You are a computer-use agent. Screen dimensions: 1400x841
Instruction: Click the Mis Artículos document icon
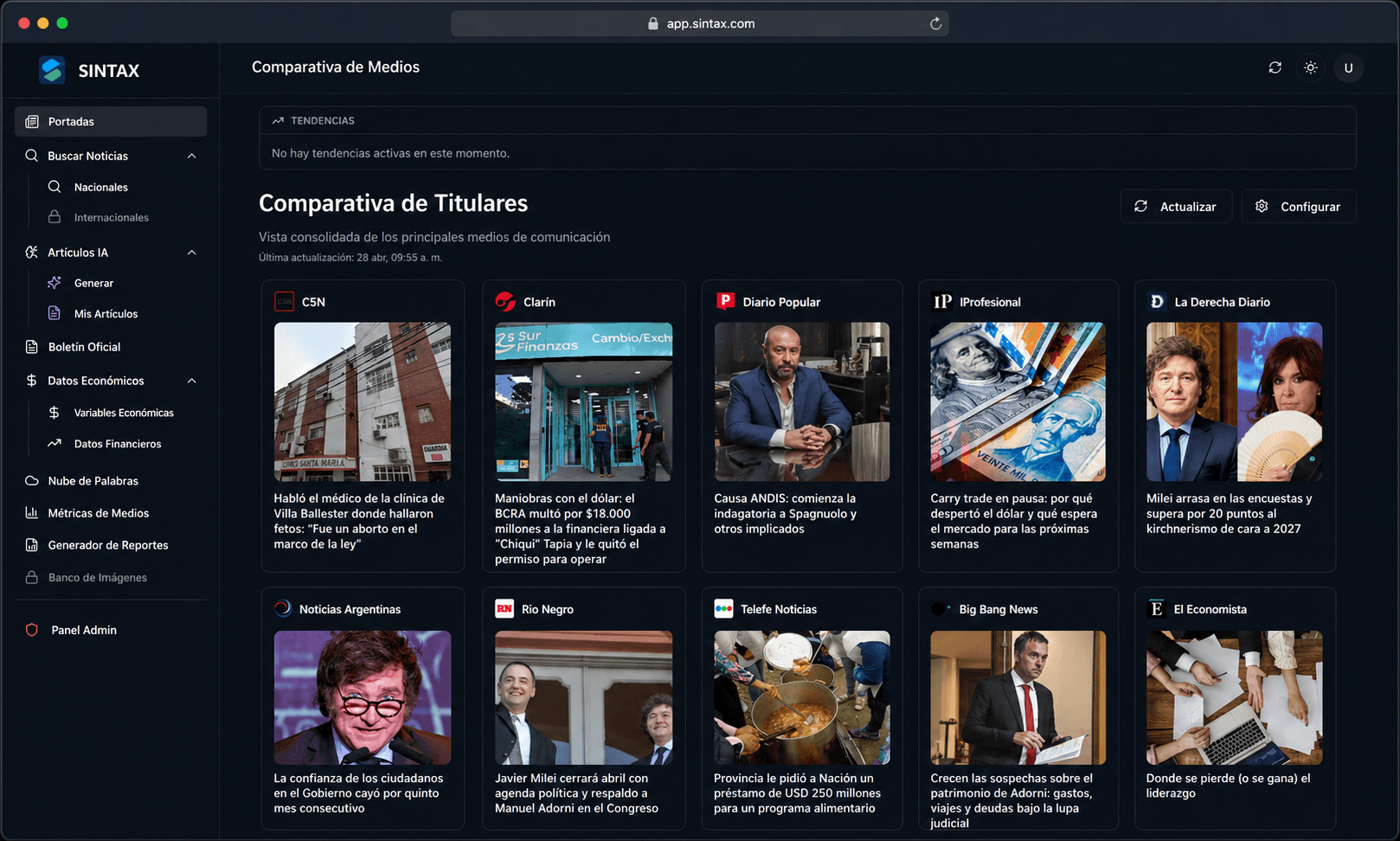(55, 313)
